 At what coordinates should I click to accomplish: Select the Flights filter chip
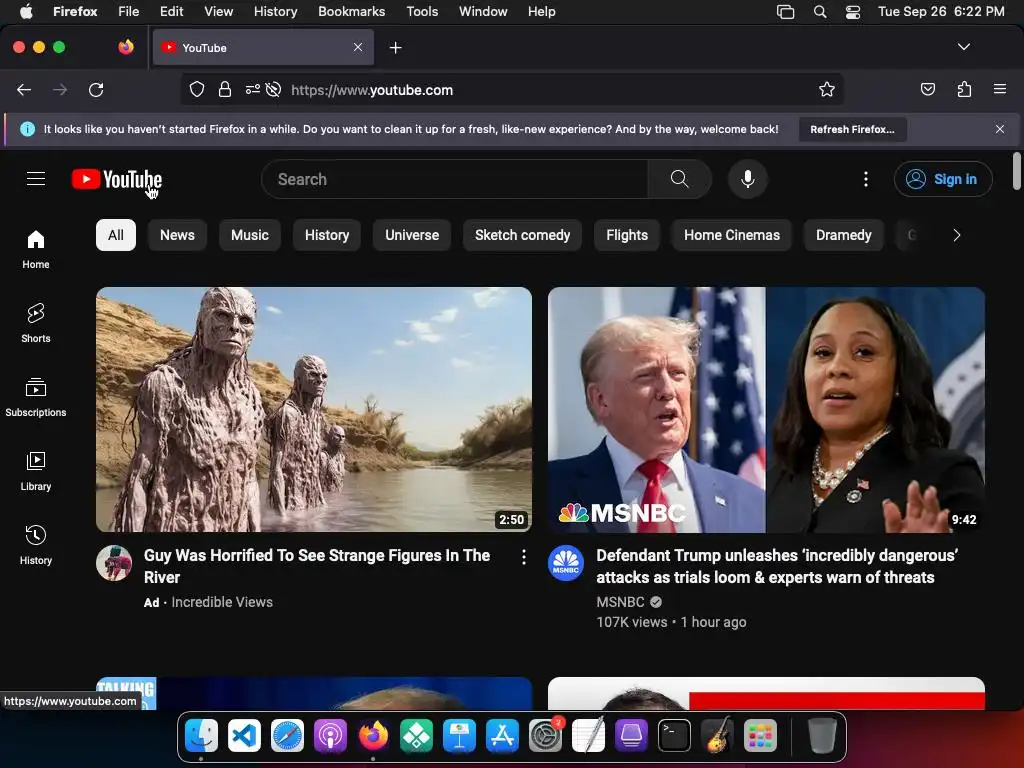pos(627,235)
